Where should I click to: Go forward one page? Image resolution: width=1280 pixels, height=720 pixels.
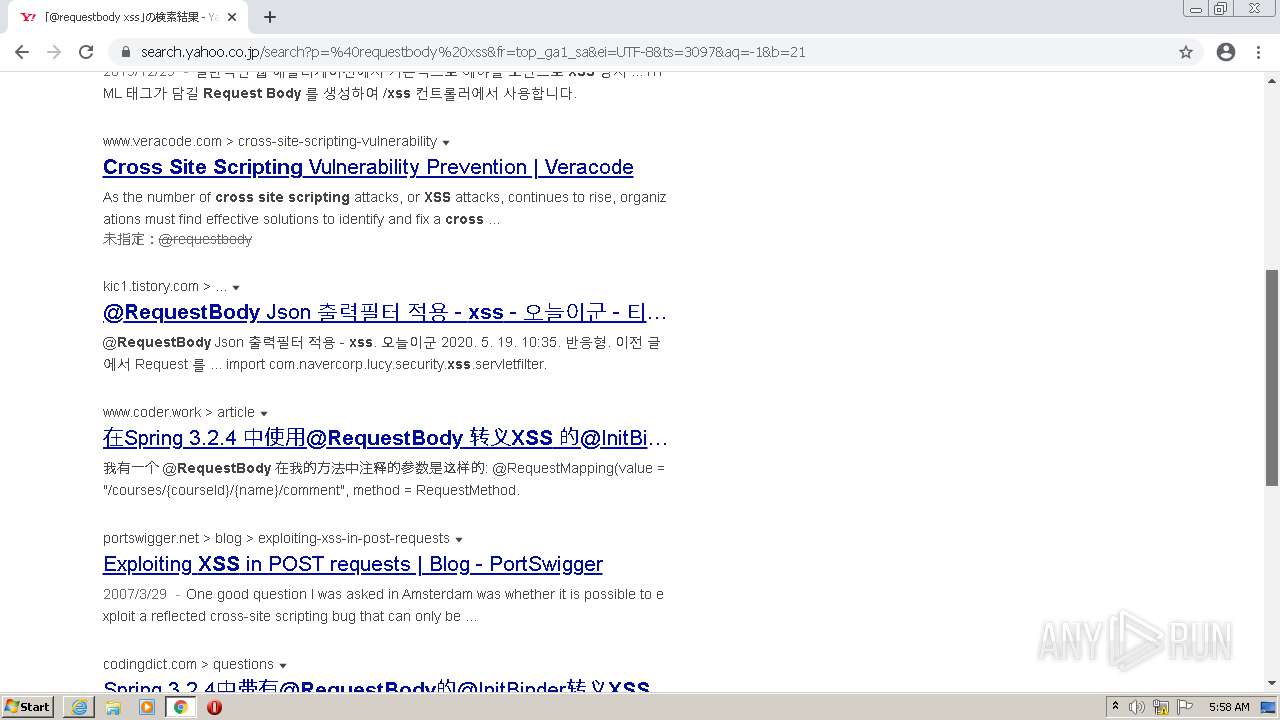(x=54, y=52)
